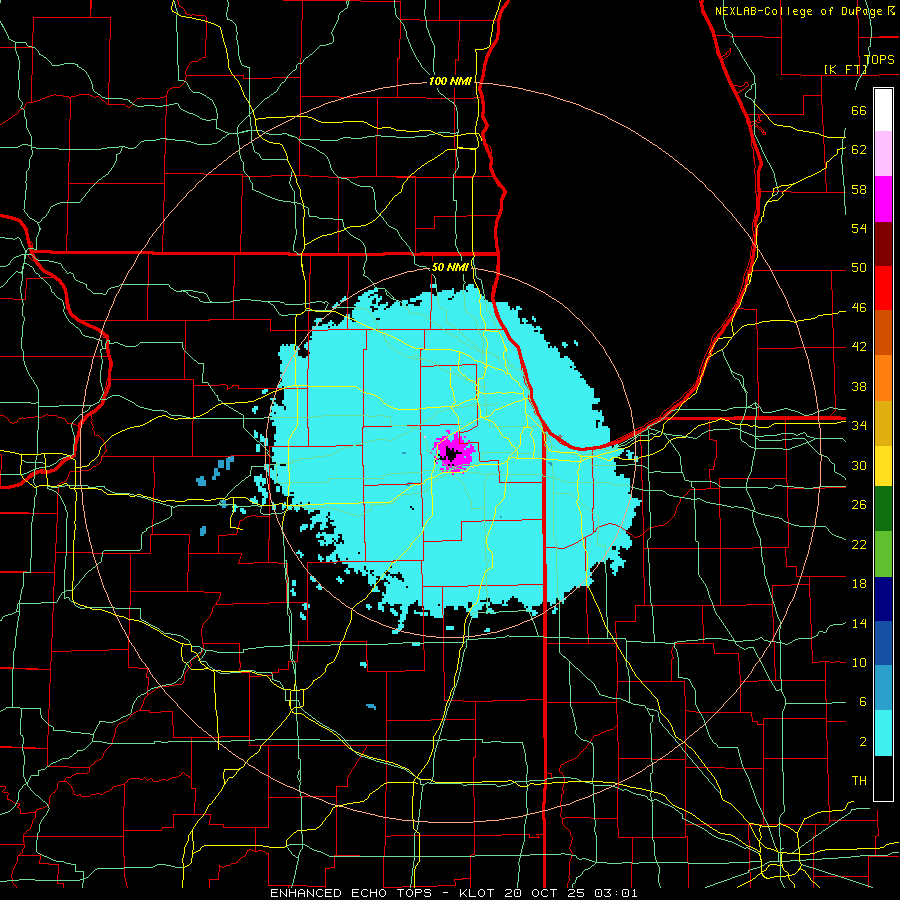900x900 pixels.
Task: Select the "58" scale label
Action: (x=859, y=189)
